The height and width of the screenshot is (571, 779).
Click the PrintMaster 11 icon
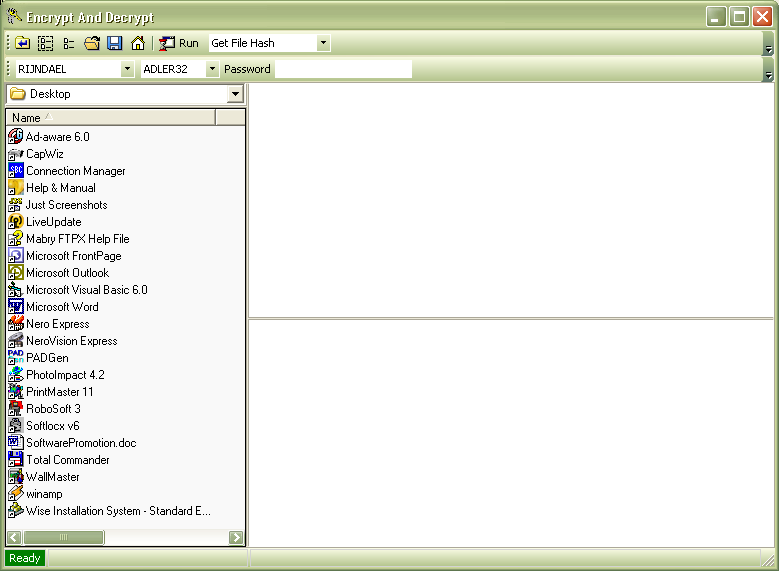click(x=15, y=391)
